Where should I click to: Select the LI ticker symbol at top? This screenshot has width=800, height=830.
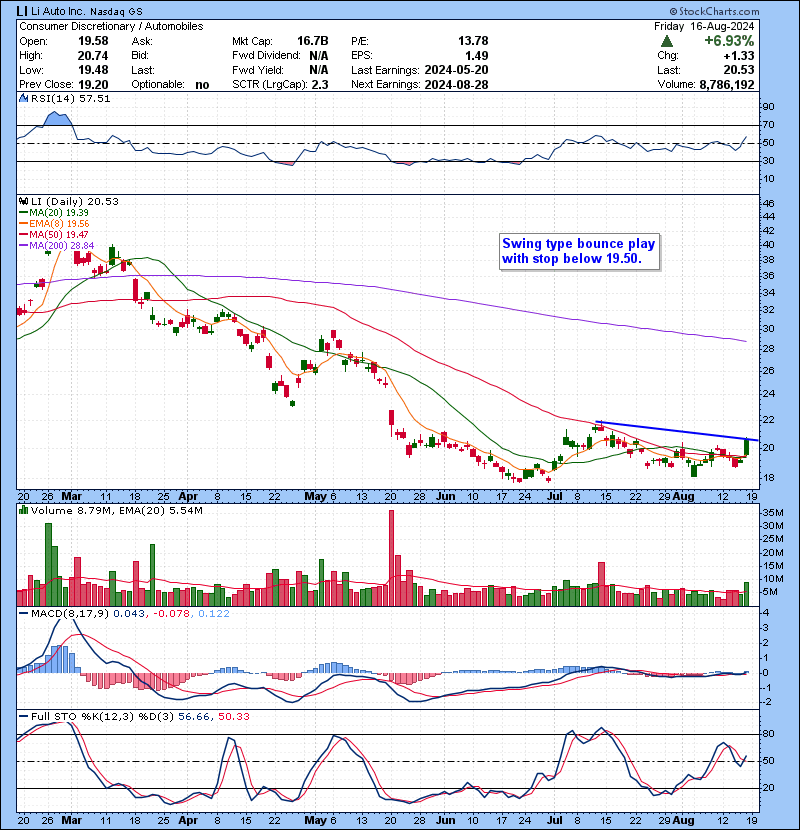click(x=22, y=11)
